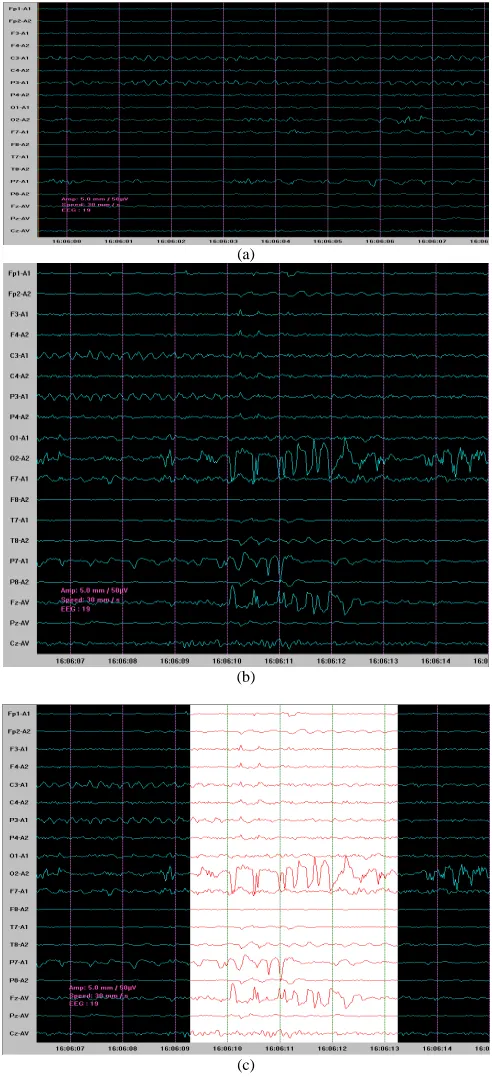Click the Speed: 30 mm / s text in panel (b)
Image resolution: width=492 pixels, height=1080 pixels.
88,601
